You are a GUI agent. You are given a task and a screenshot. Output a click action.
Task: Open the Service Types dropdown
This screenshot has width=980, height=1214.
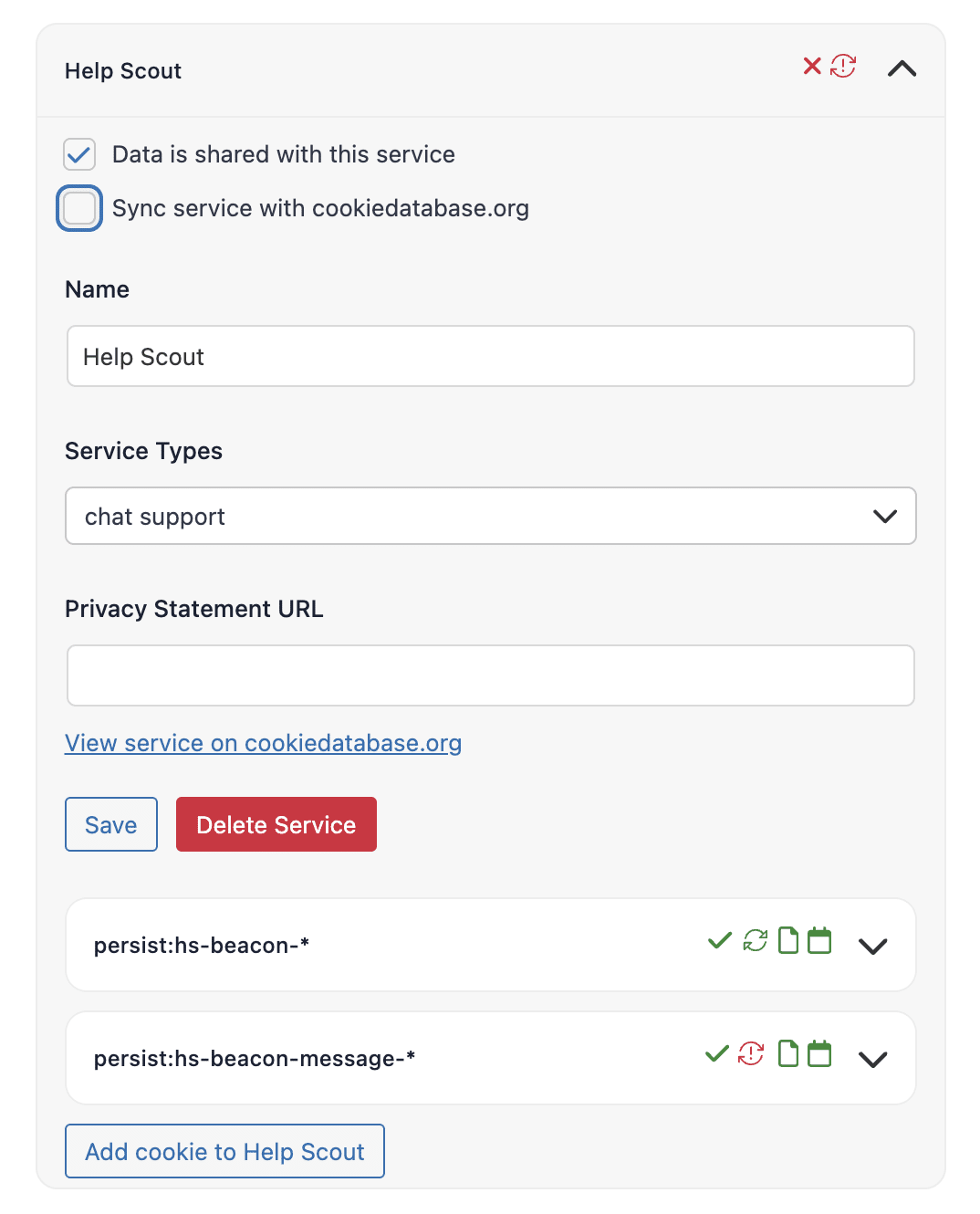[884, 516]
